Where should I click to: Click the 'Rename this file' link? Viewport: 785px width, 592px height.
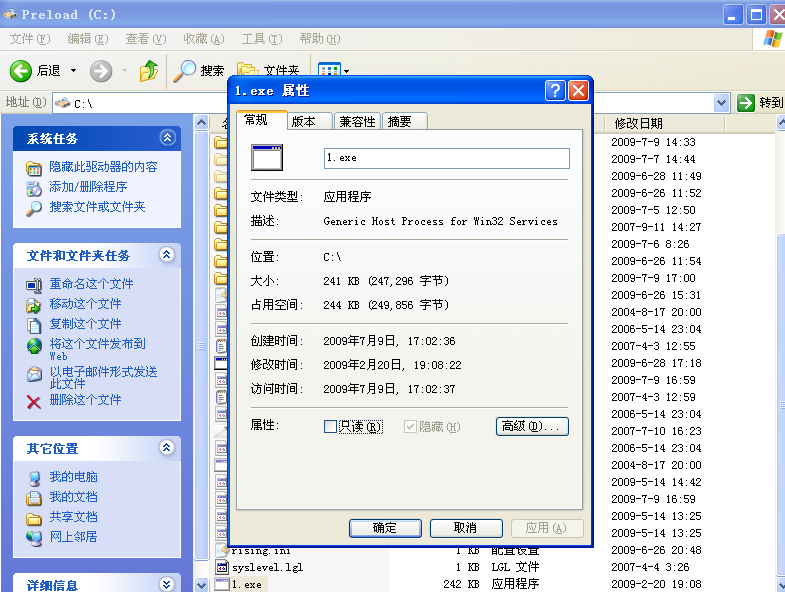point(91,283)
